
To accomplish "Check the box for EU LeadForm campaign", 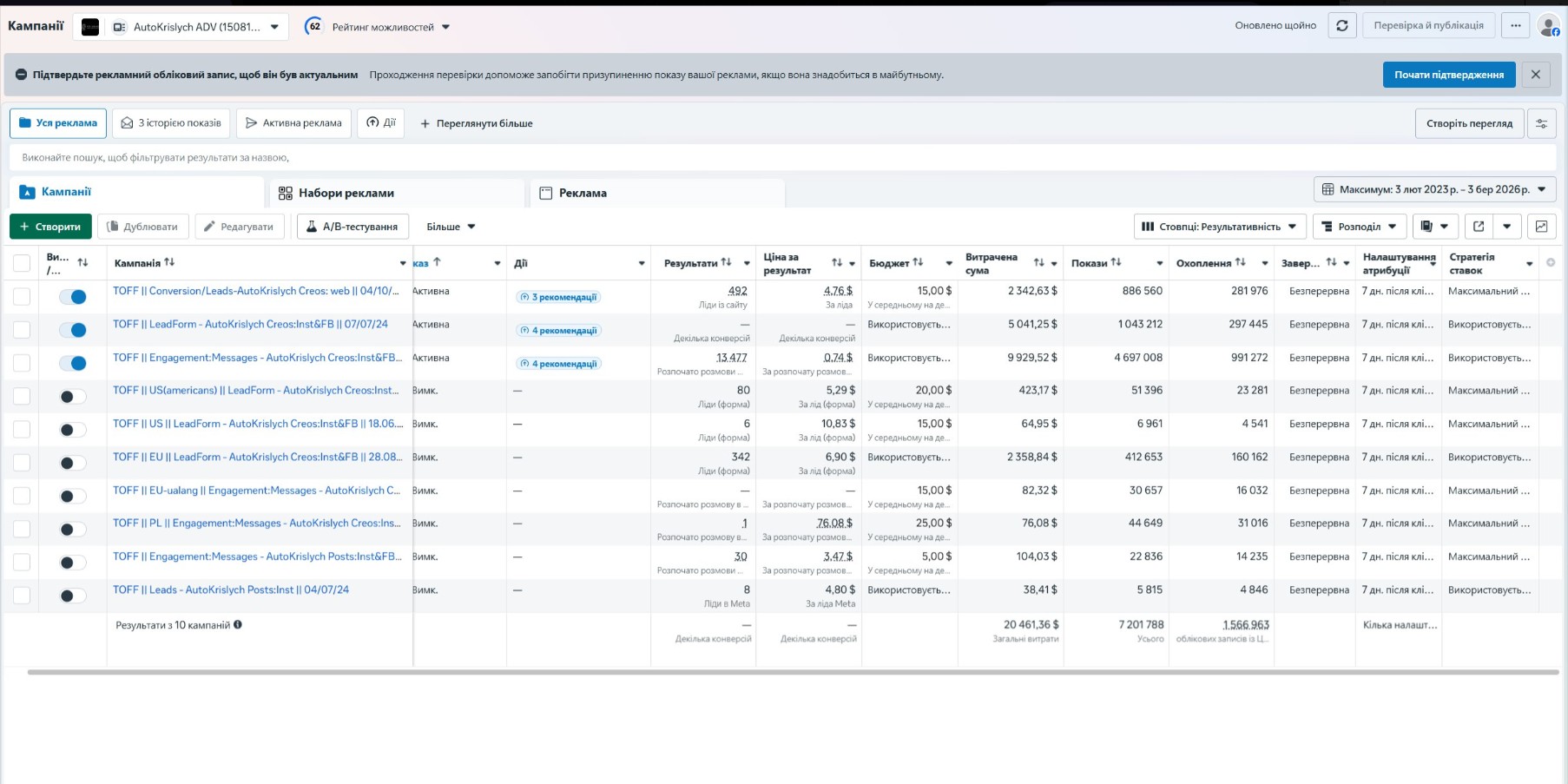I will pyautogui.click(x=22, y=463).
